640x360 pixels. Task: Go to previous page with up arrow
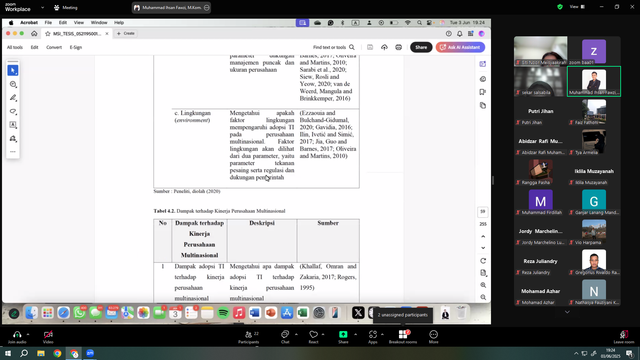[483, 237]
